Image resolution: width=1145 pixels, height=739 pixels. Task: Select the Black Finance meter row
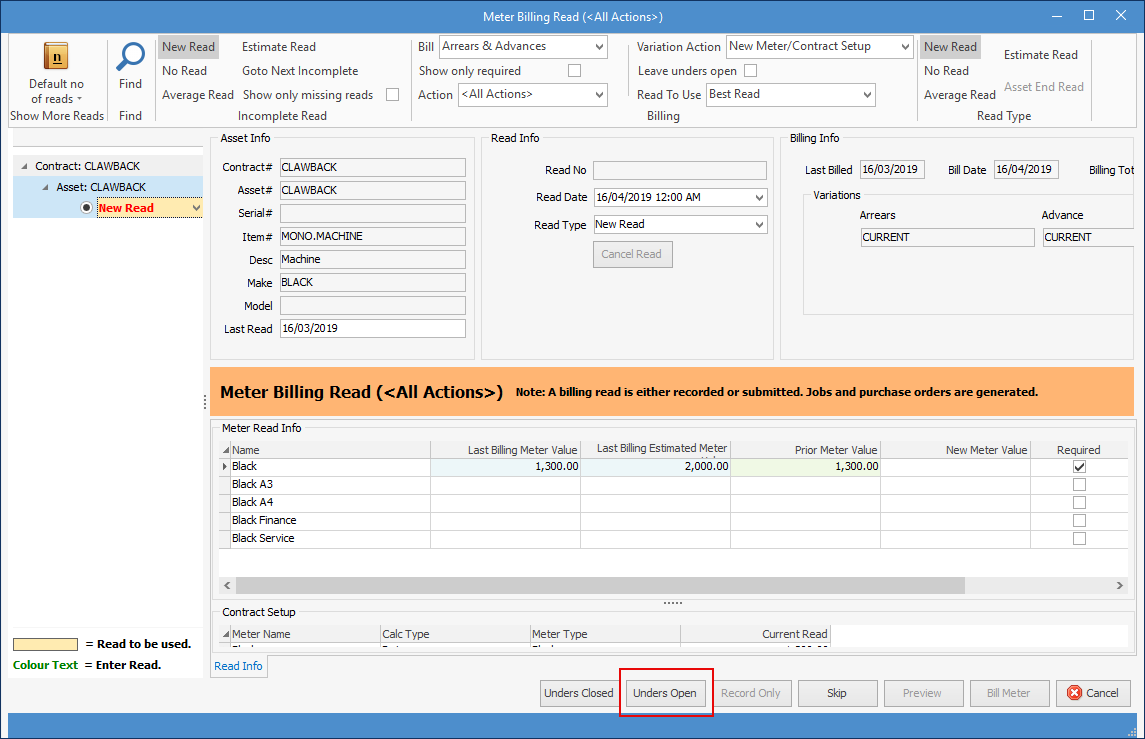point(674,521)
